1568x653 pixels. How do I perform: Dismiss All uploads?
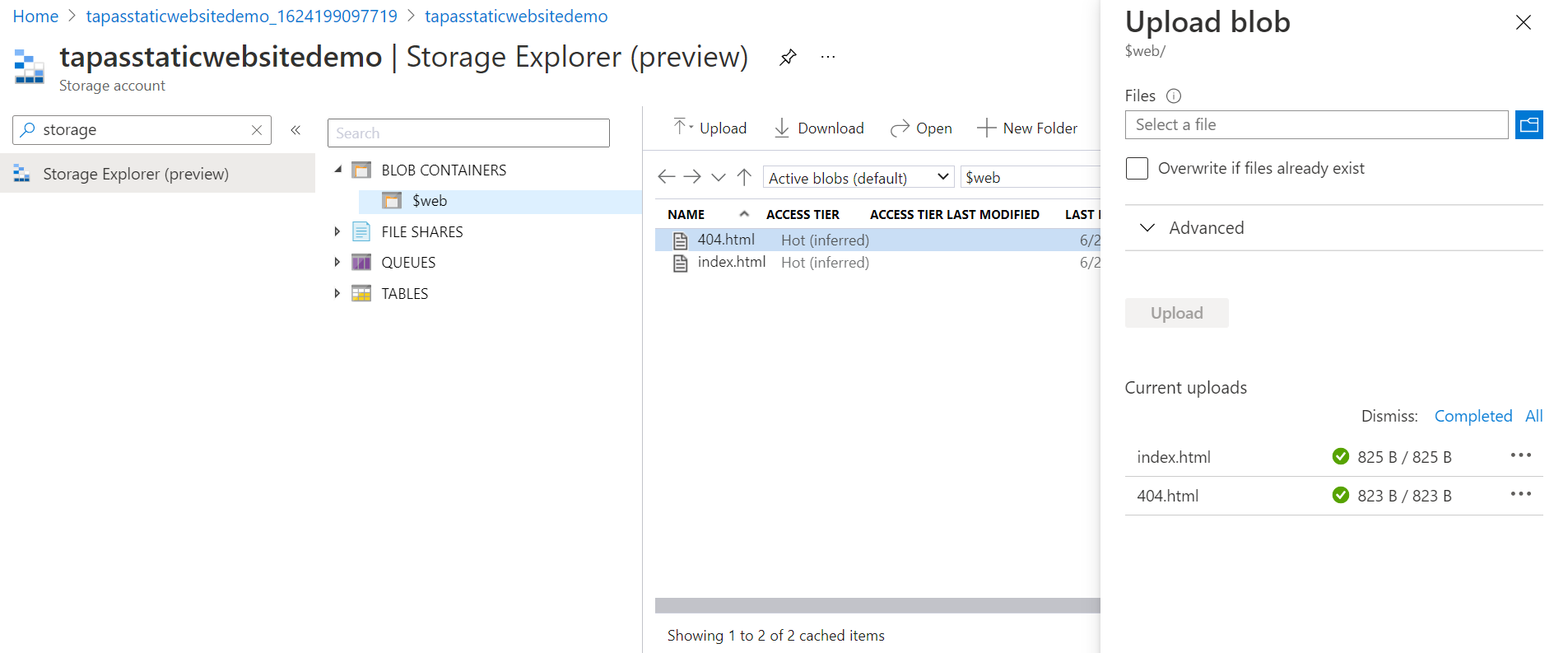[1533, 416]
